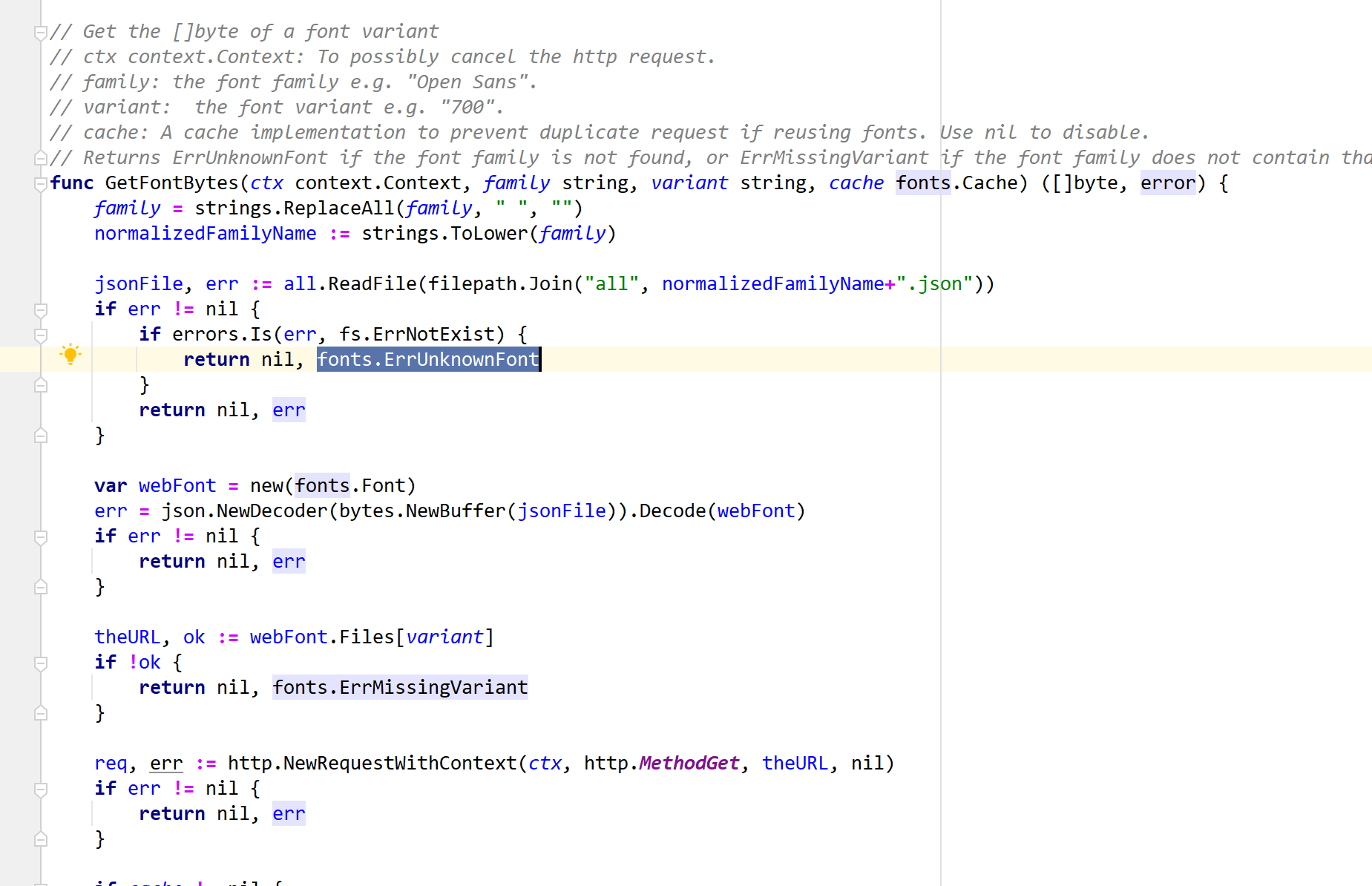
Task: Click the Decode method call
Action: (672, 511)
